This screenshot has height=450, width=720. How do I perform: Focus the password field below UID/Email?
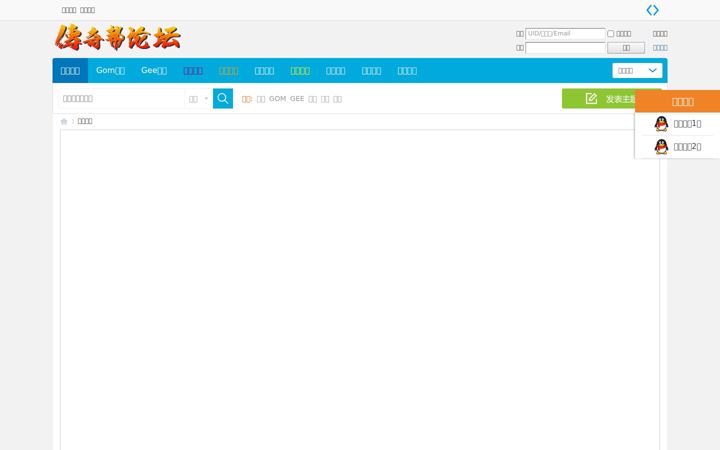565,48
